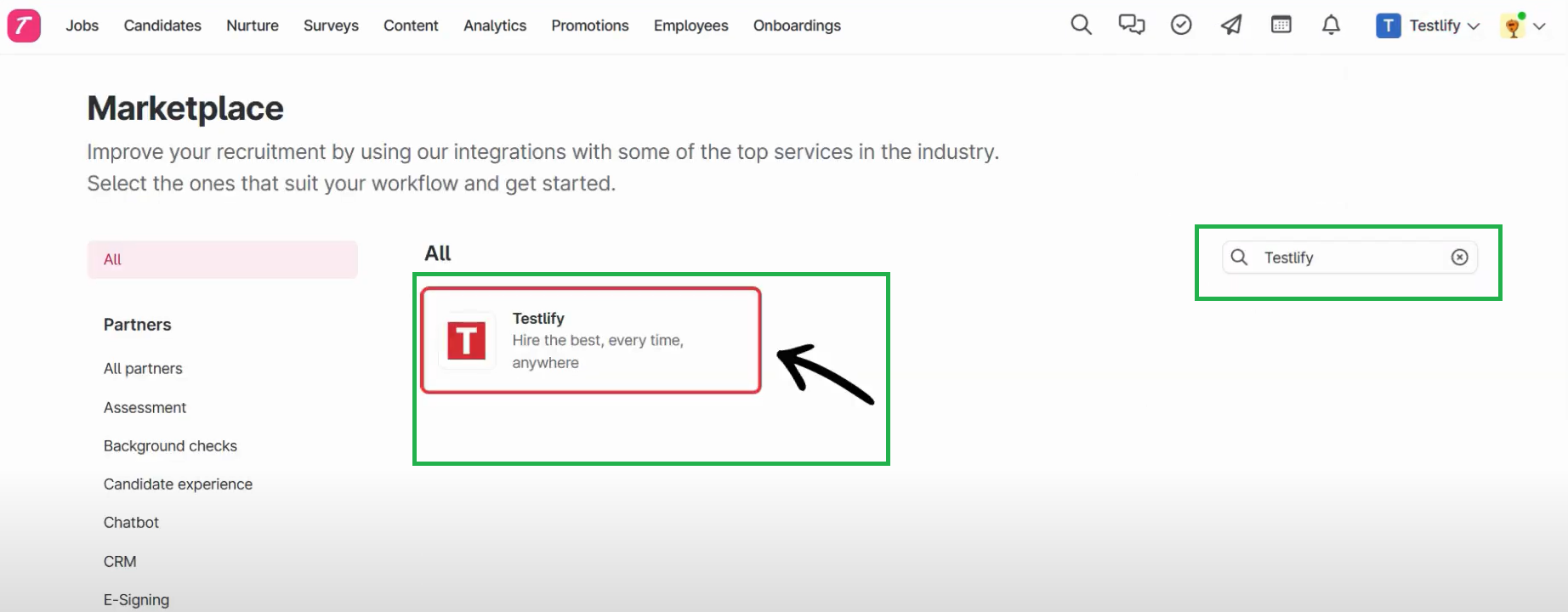
Task: Click the paper plane send icon
Action: (1231, 25)
